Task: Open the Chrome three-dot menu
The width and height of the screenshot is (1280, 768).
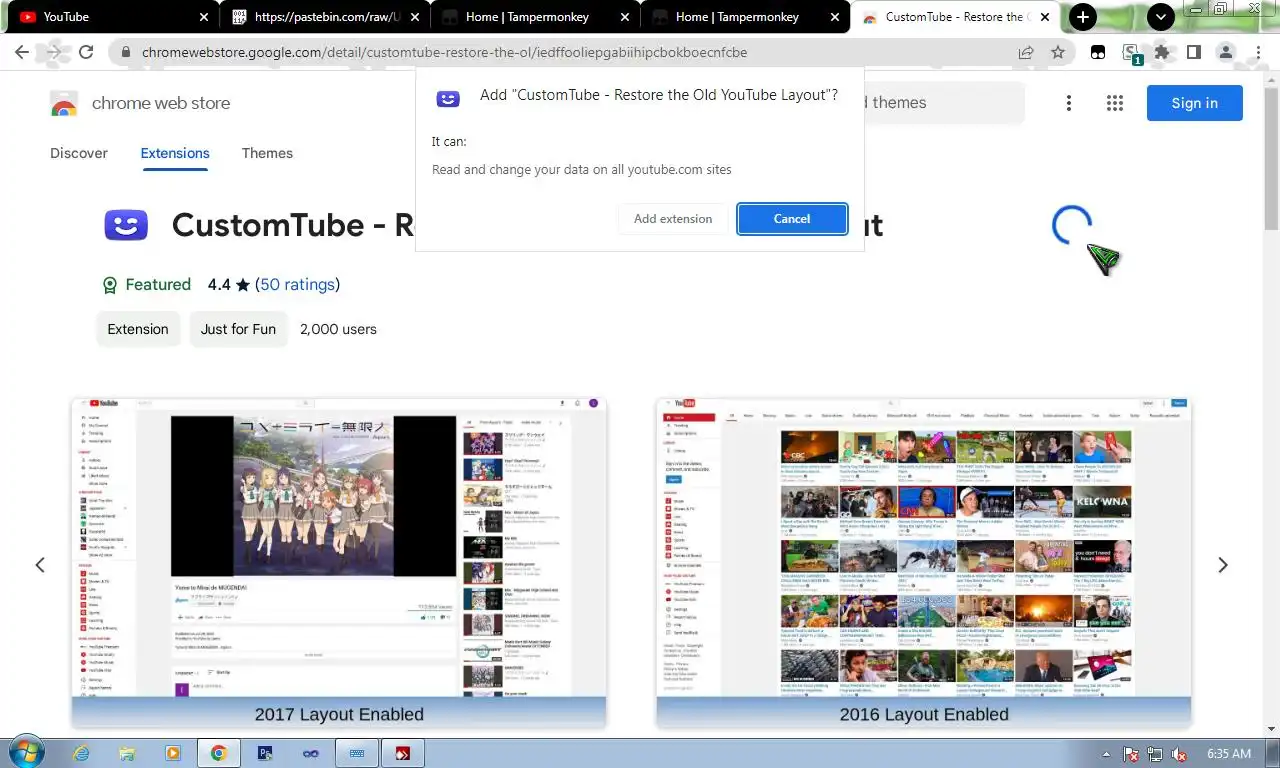Action: pos(1257,52)
